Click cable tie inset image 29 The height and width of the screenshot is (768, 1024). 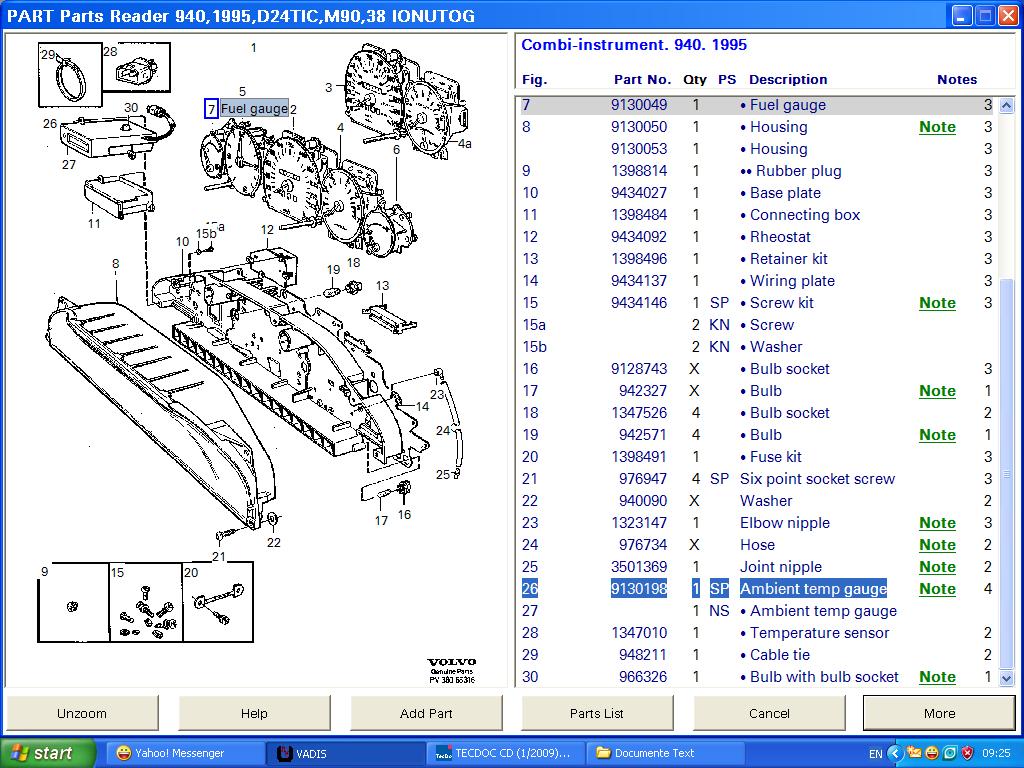71,74
